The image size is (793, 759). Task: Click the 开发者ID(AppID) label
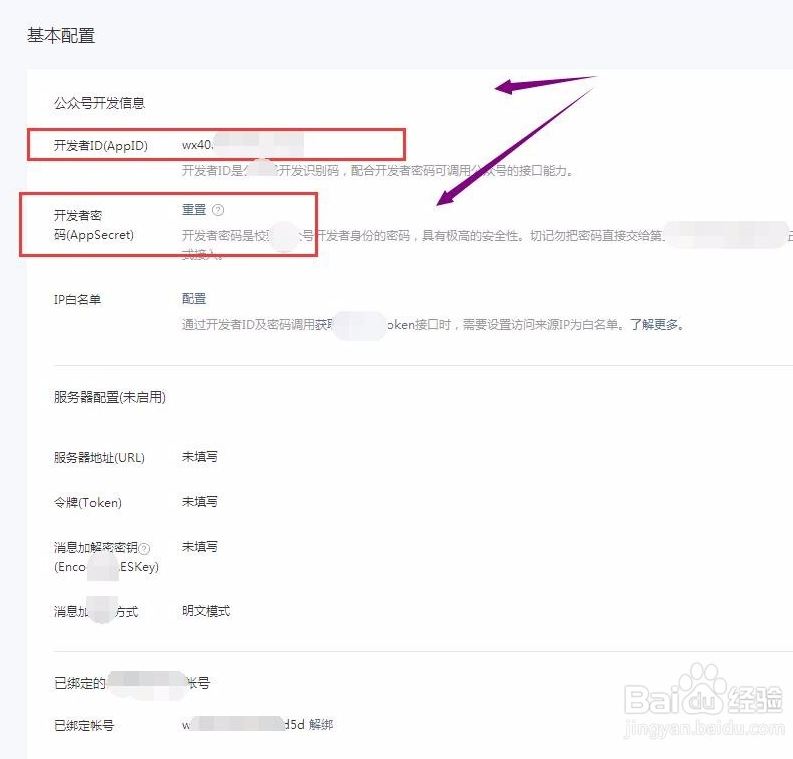tap(101, 146)
